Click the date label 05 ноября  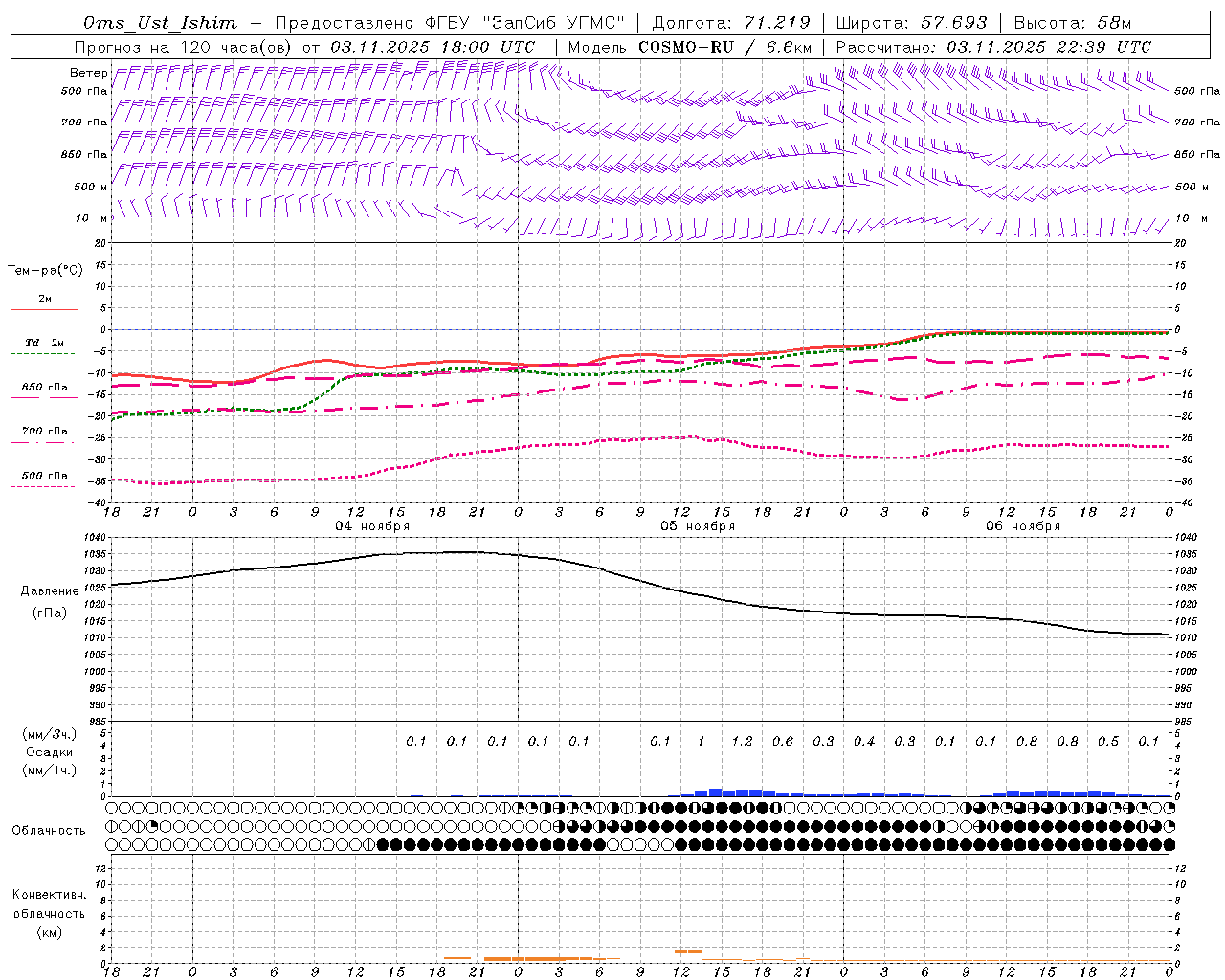[x=698, y=526]
